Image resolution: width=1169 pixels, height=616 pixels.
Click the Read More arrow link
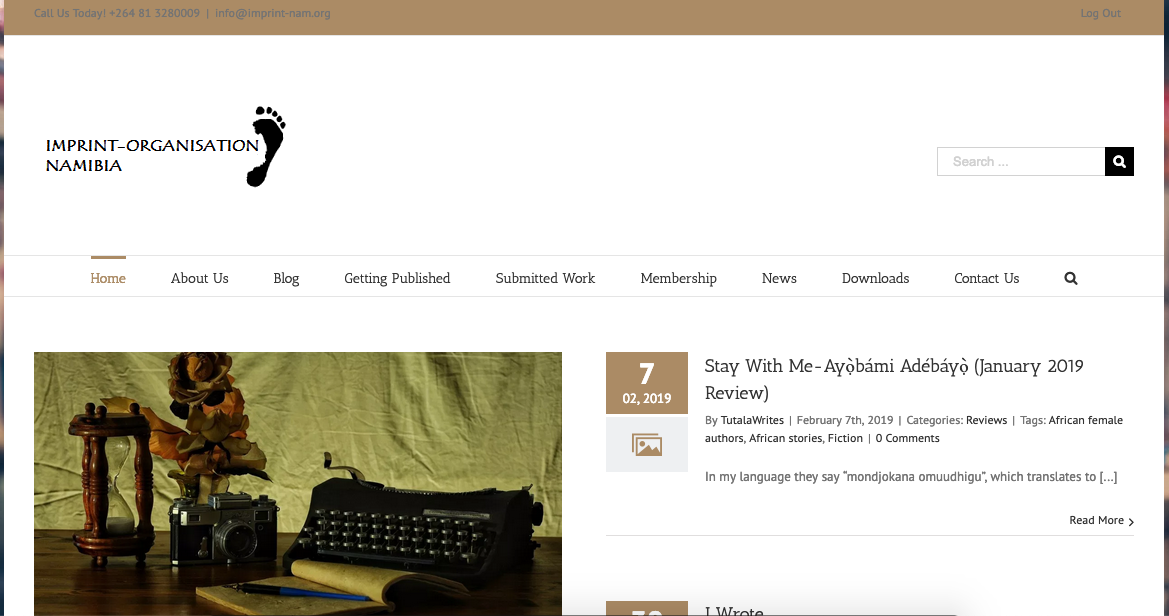click(1101, 520)
